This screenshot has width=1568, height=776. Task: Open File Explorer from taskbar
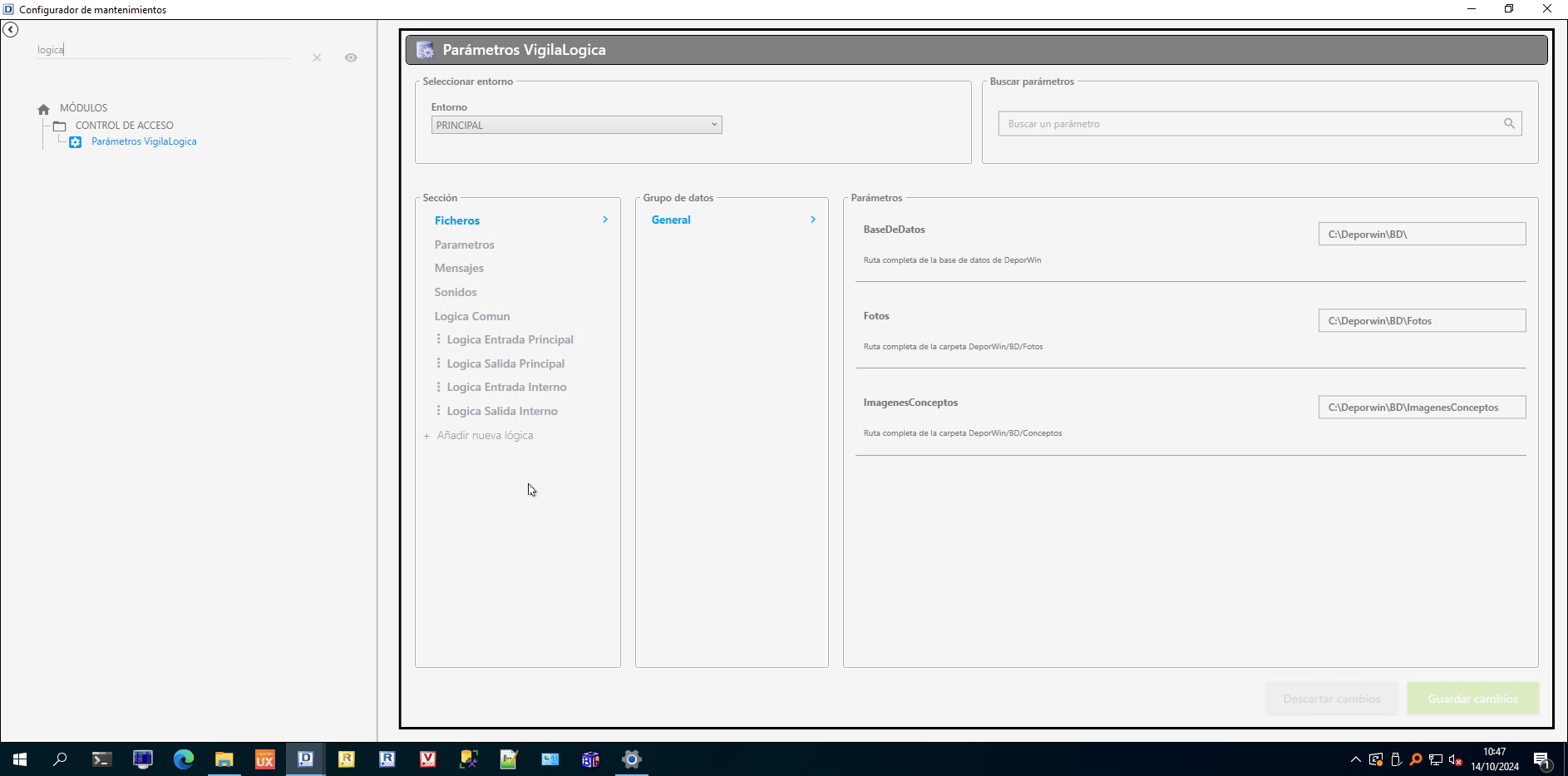pyautogui.click(x=224, y=759)
